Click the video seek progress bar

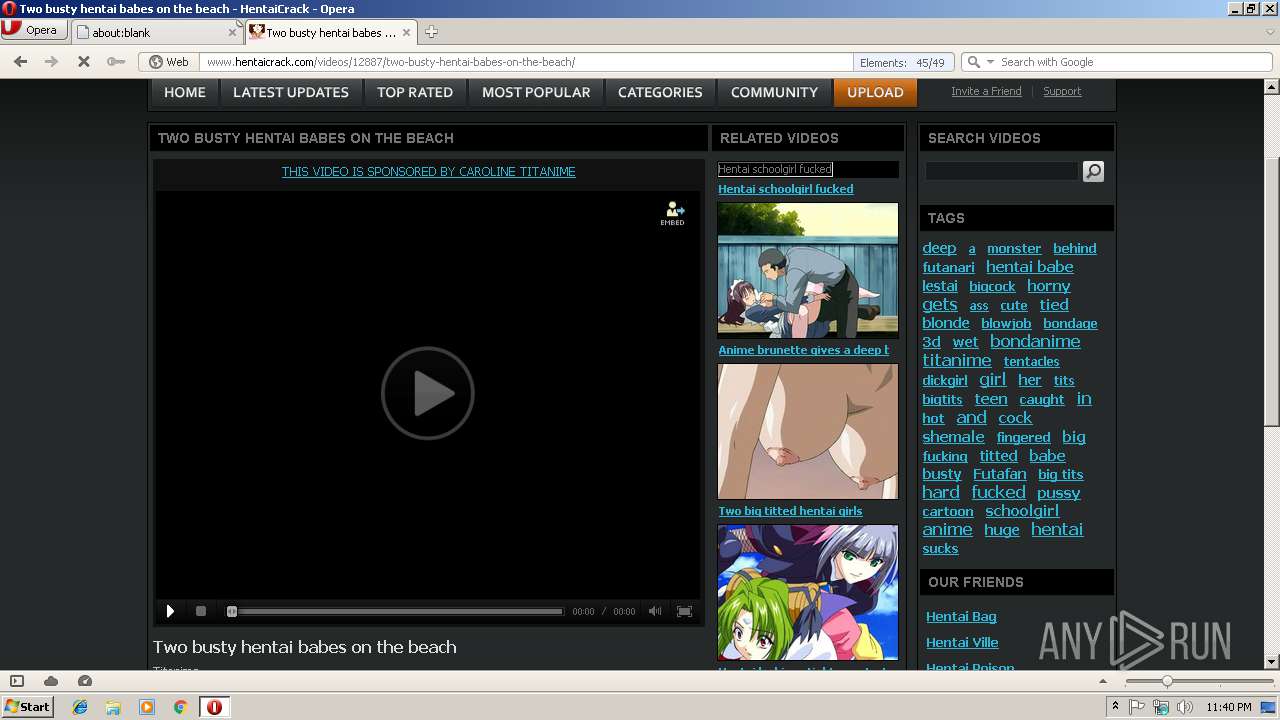396,611
